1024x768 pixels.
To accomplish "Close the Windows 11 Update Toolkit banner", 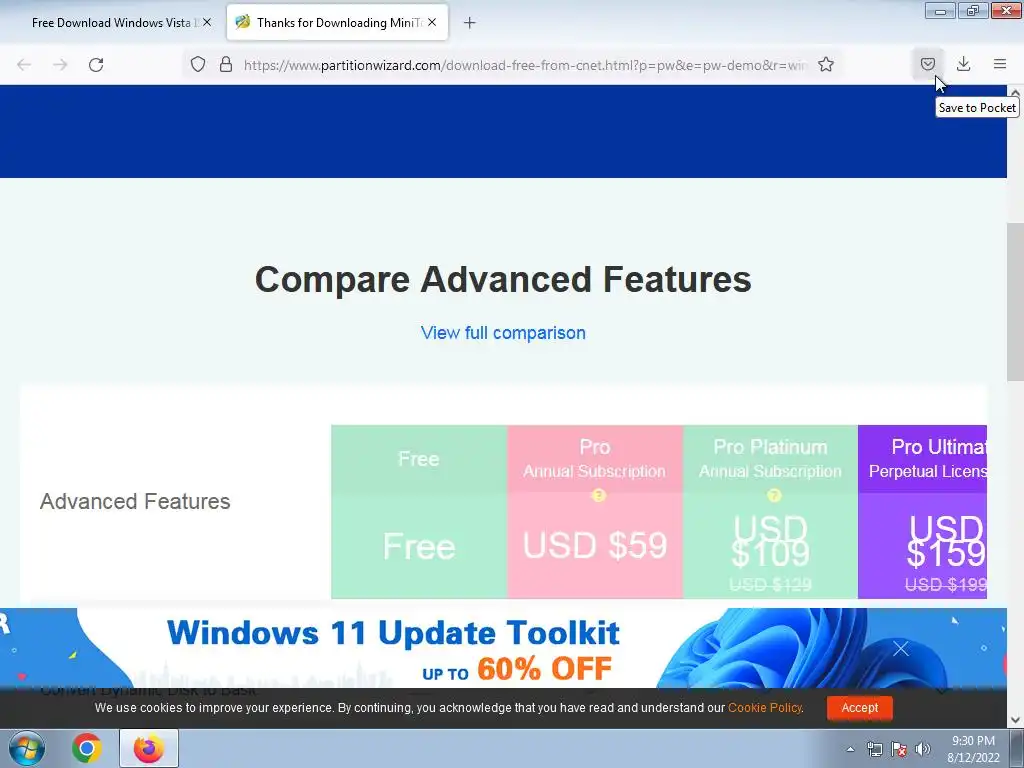I will point(901,648).
